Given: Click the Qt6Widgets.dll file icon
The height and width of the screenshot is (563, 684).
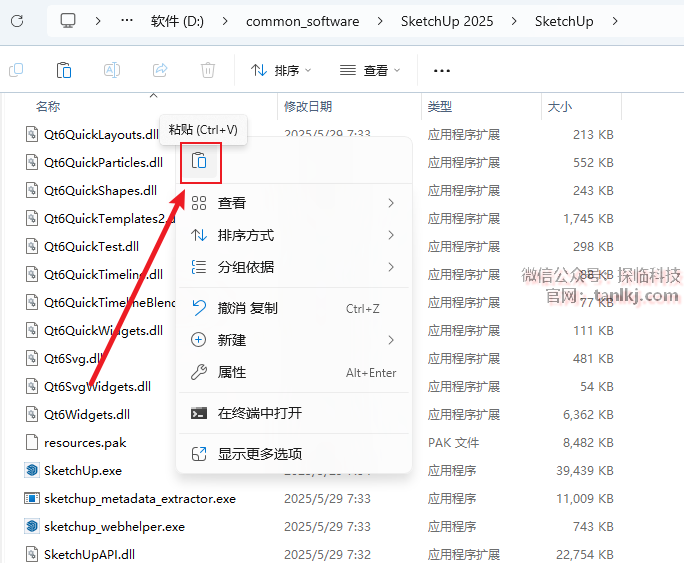Looking at the screenshot, I should tap(32, 414).
